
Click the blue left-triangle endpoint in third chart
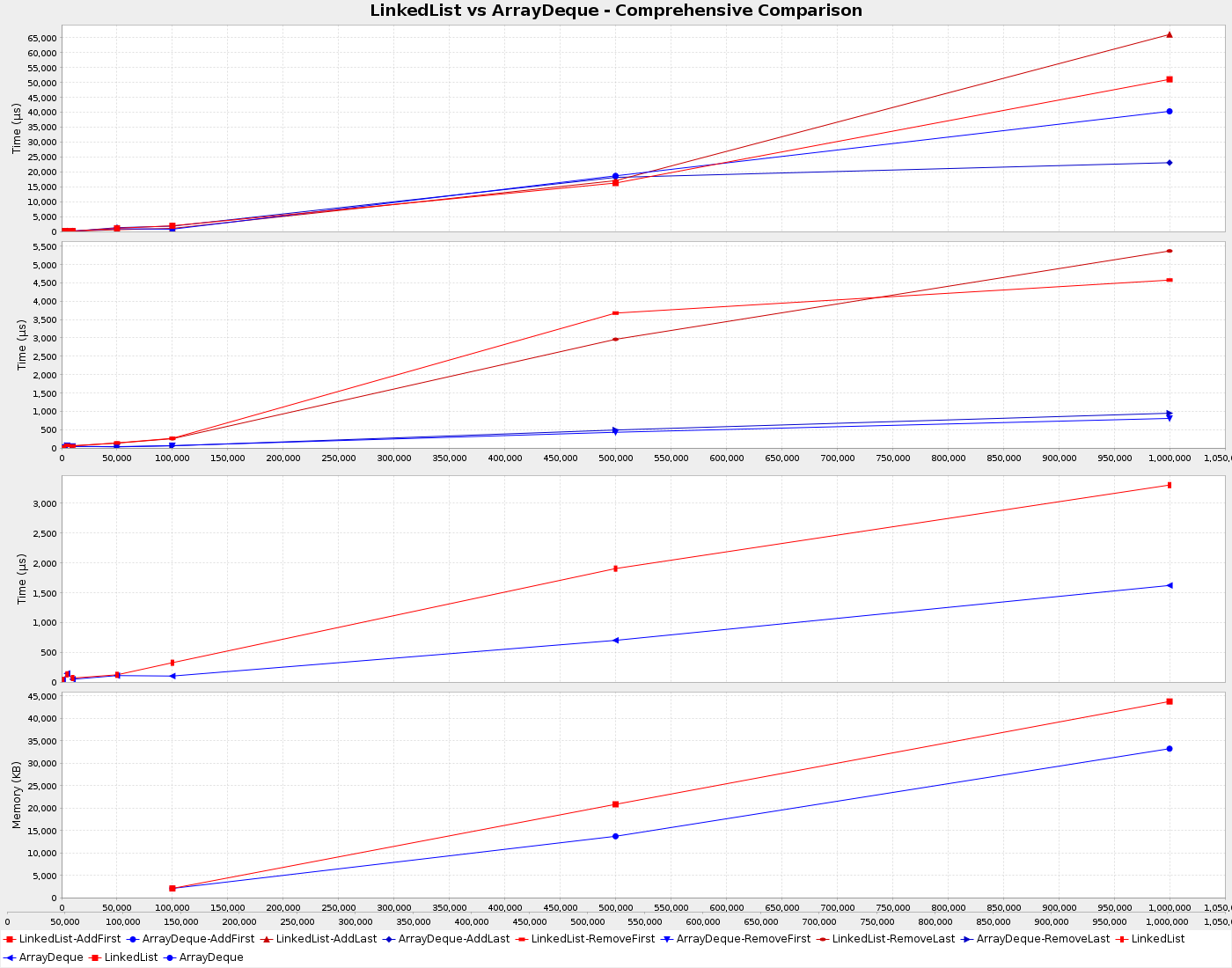[x=1169, y=585]
